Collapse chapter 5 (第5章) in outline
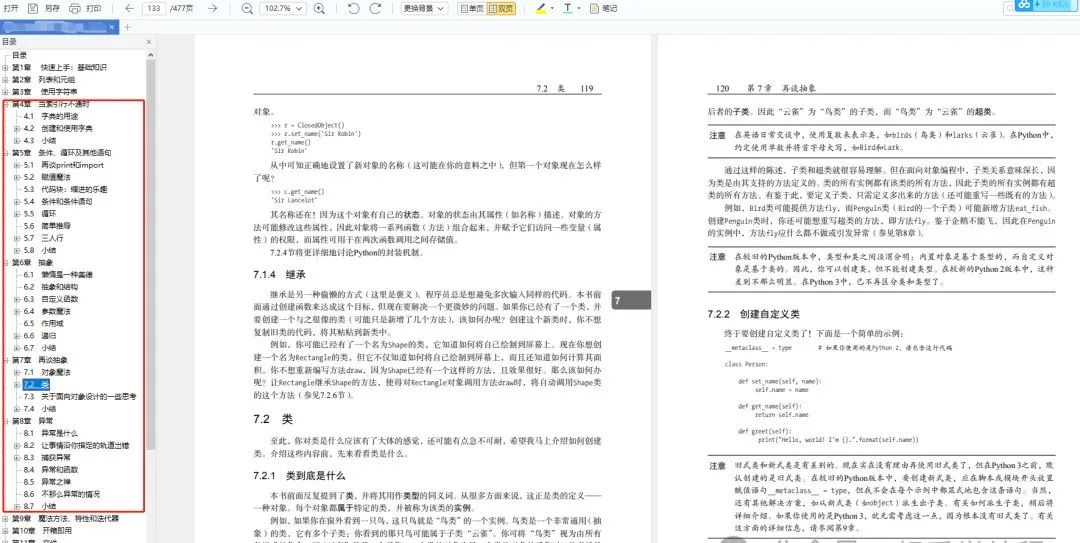The width and height of the screenshot is (1080, 543). (x=6, y=152)
